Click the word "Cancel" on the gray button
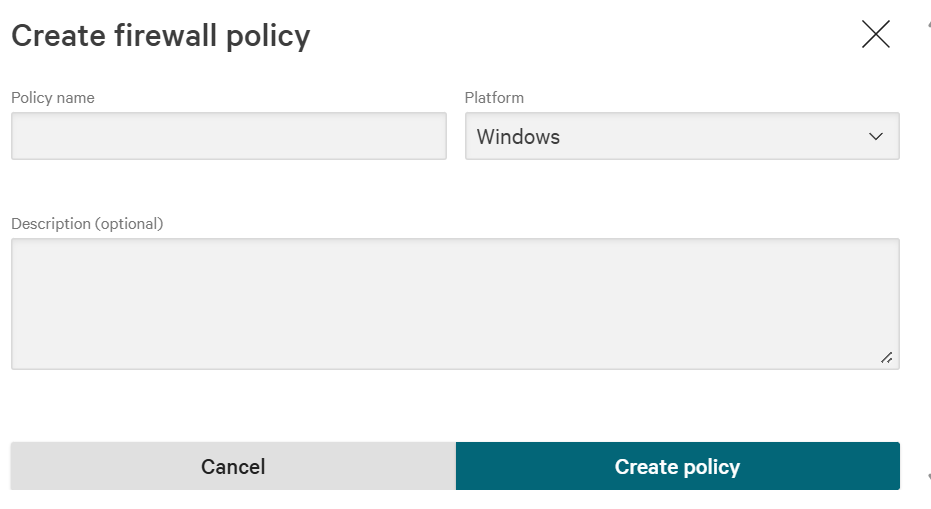This screenshot has width=931, height=509. (233, 467)
